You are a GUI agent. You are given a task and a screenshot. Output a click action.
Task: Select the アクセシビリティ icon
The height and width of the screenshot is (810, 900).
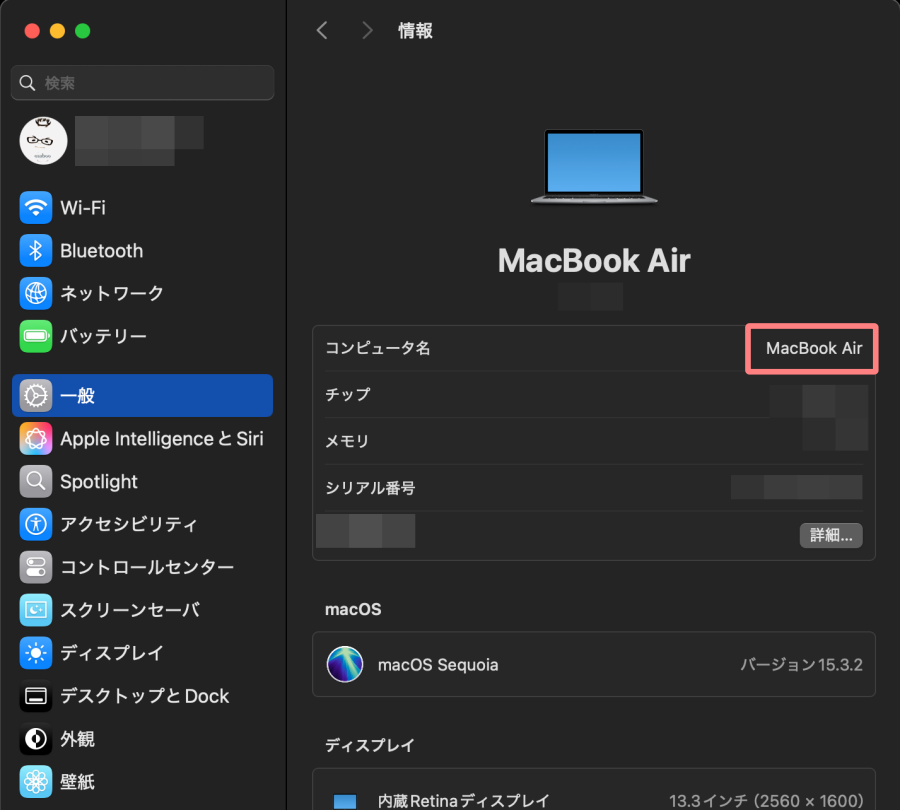click(x=36, y=524)
